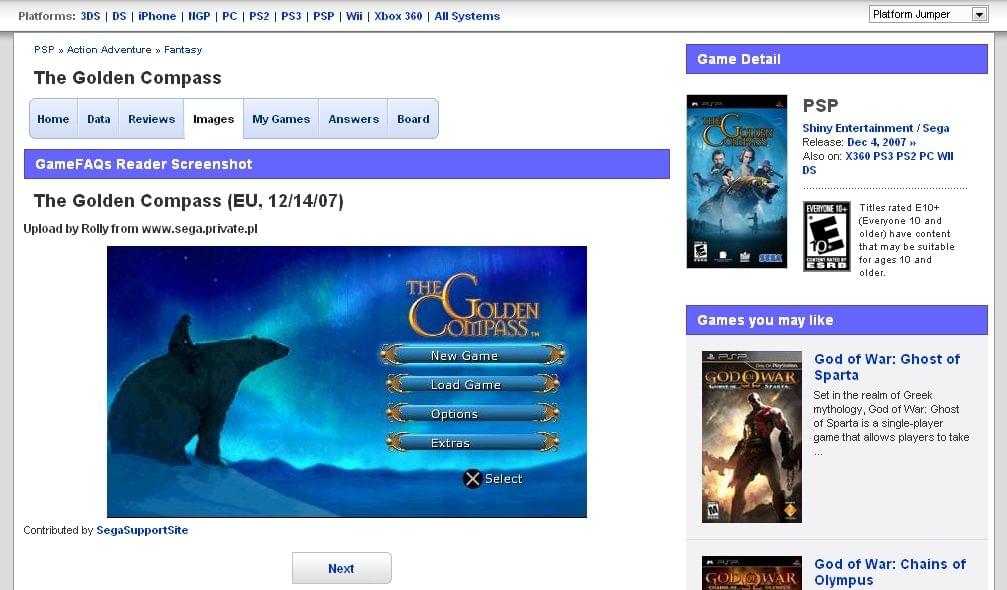Open the NGP platform link
The image size is (1007, 590).
pos(199,16)
